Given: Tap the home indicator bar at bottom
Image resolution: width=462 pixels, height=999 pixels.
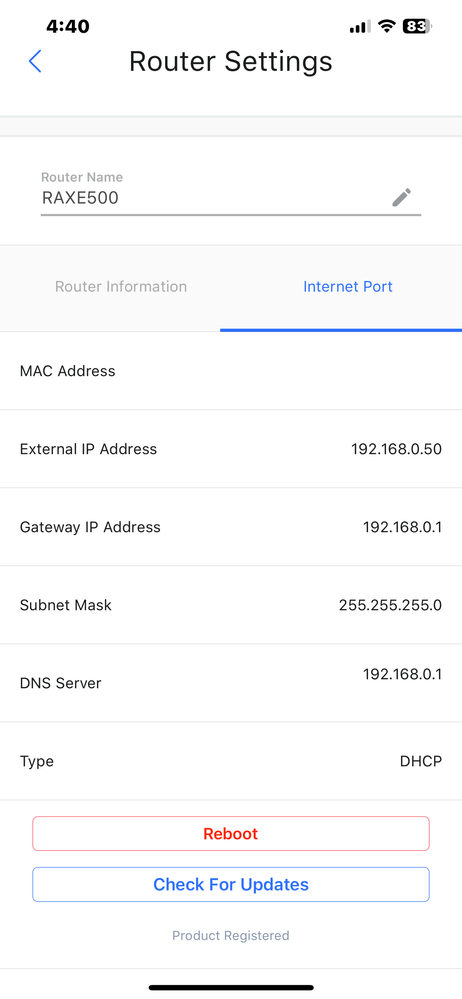Looking at the screenshot, I should pyautogui.click(x=231, y=987).
